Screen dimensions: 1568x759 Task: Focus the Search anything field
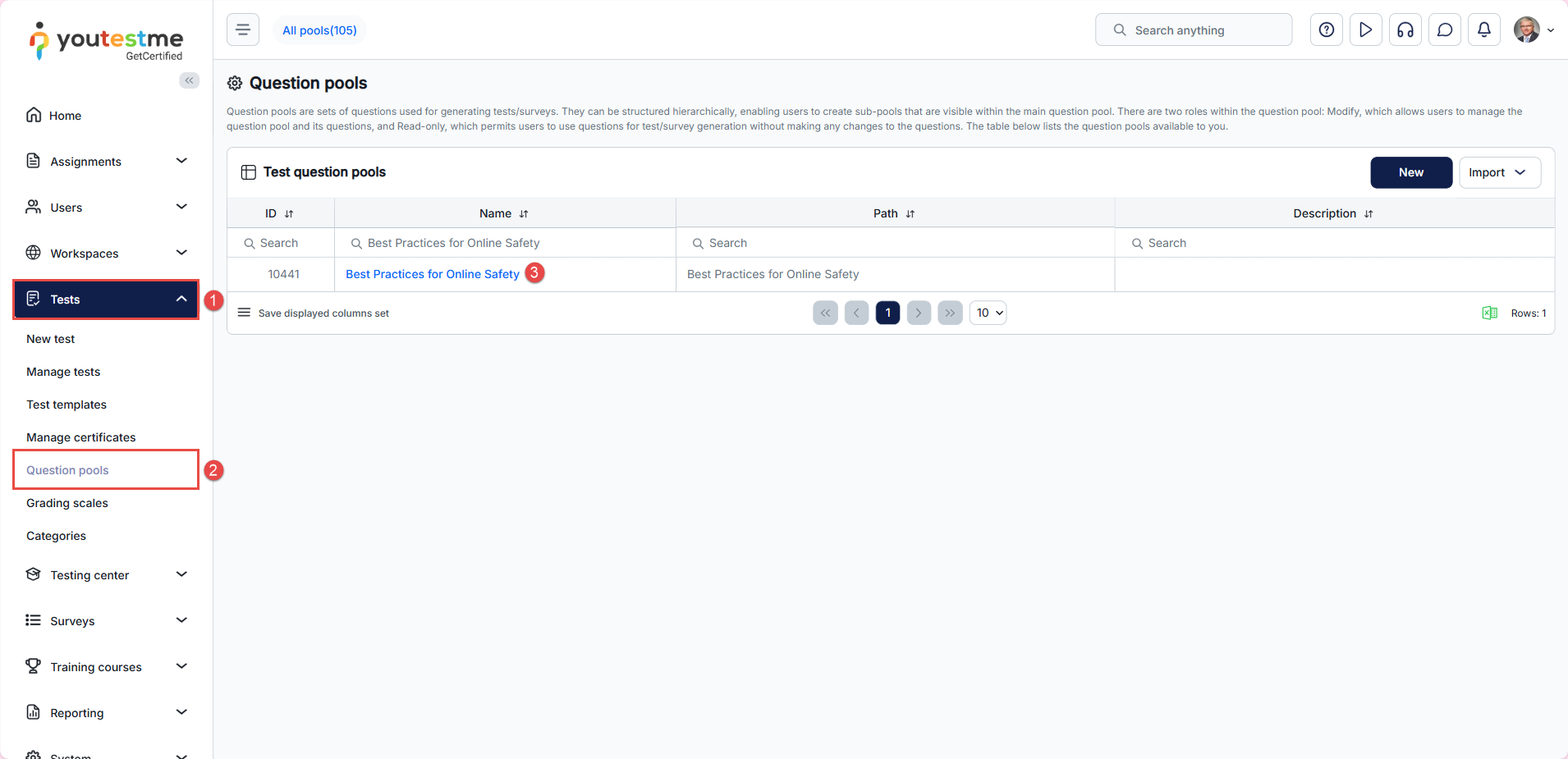pos(1194,30)
